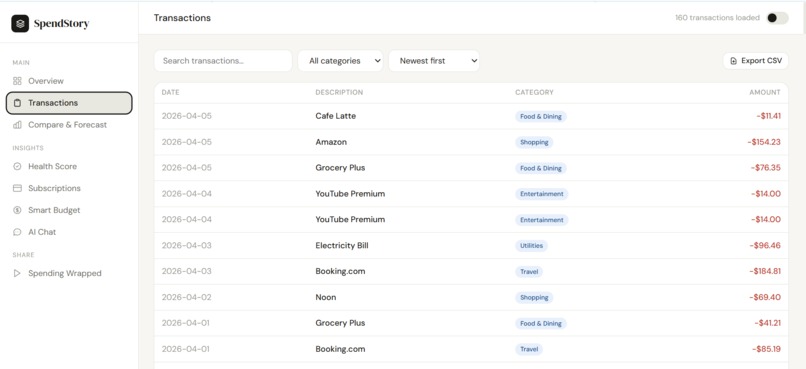The width and height of the screenshot is (806, 369).
Task: Click the AMOUNT column header
Action: click(765, 93)
